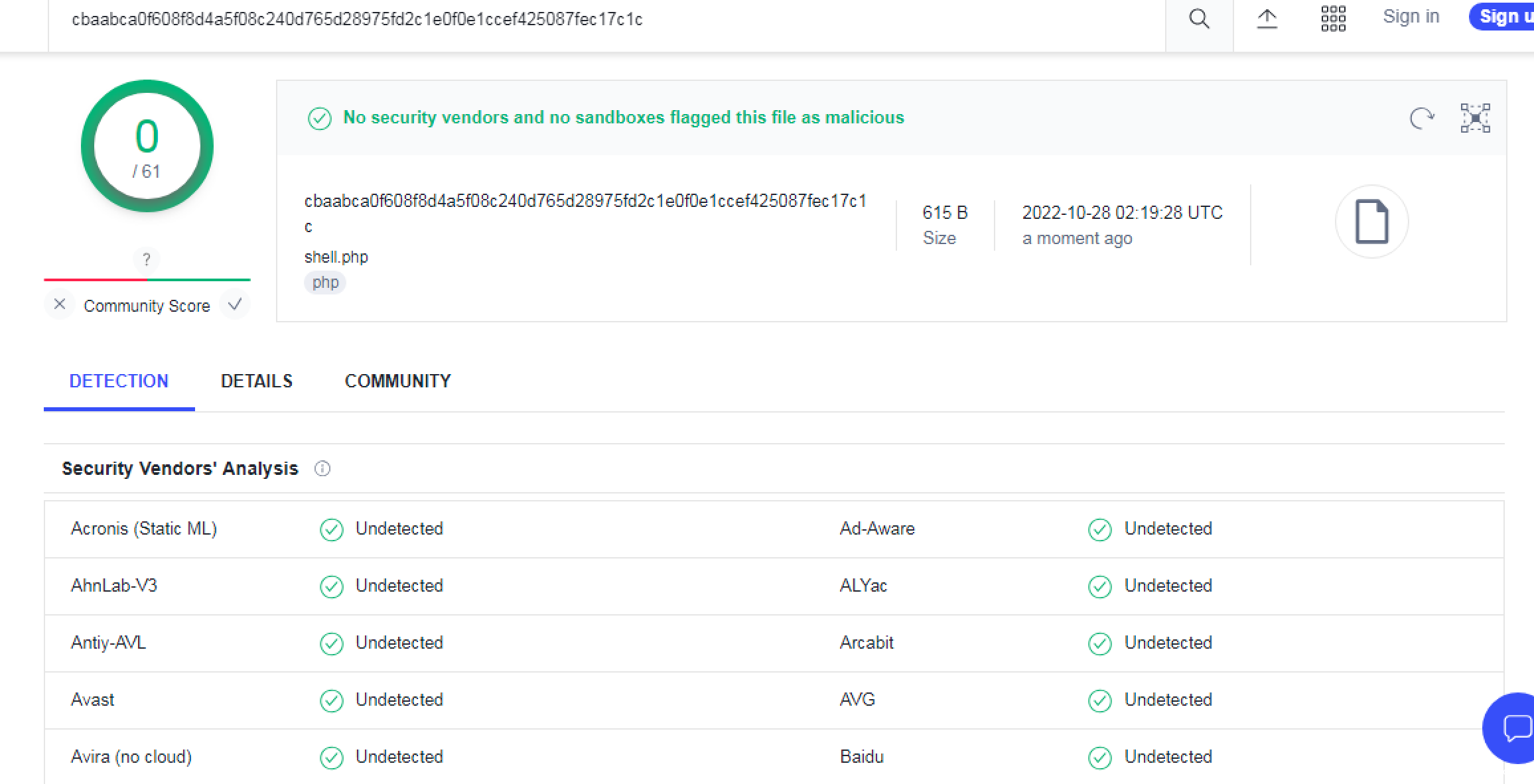Click the reanalyze file refresh icon
1534x784 pixels.
[1421, 119]
